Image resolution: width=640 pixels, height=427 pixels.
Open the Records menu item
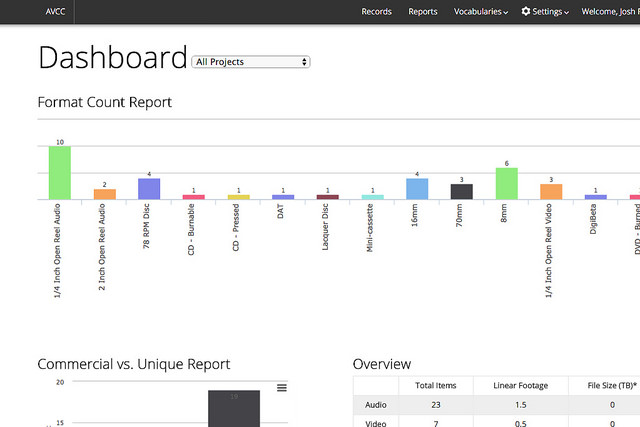pos(376,12)
